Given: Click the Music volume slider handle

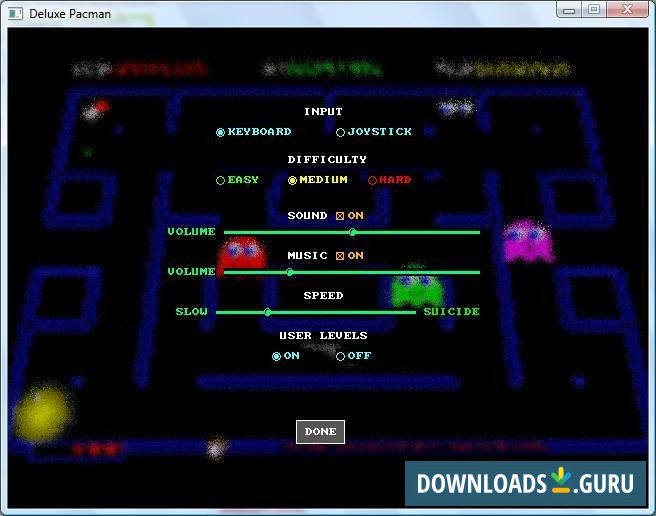Looking at the screenshot, I should point(290,272).
